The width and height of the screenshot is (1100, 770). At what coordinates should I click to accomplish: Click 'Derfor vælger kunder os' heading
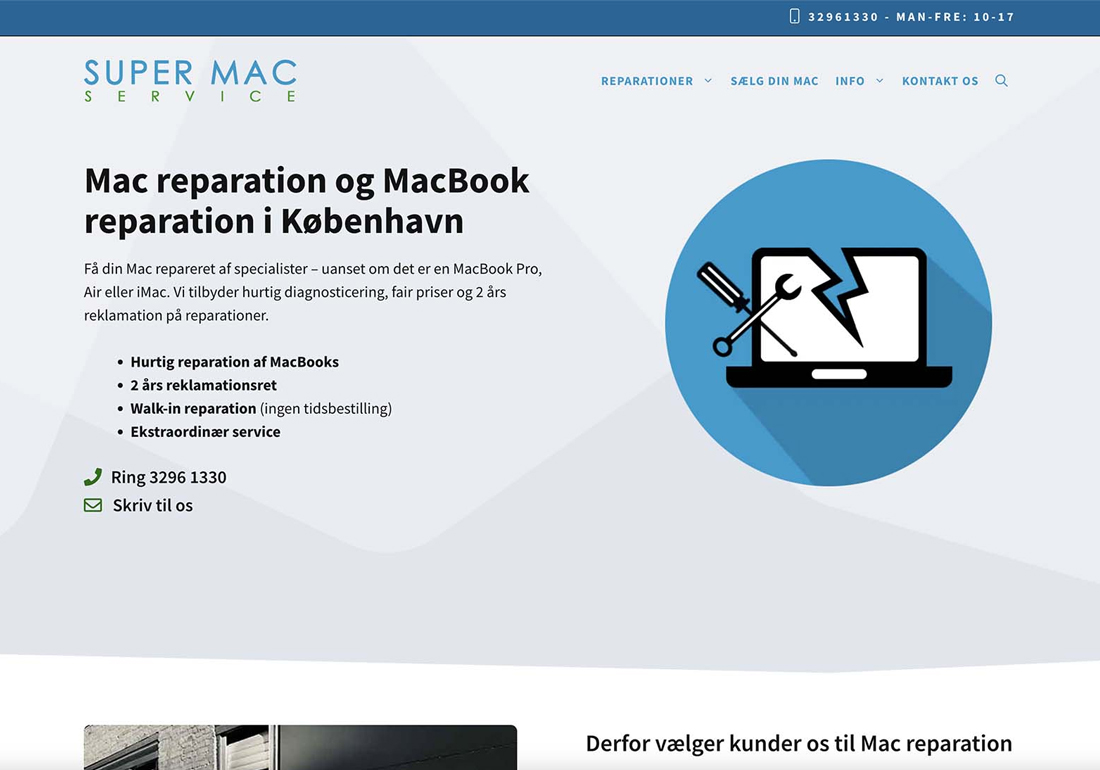click(x=799, y=743)
